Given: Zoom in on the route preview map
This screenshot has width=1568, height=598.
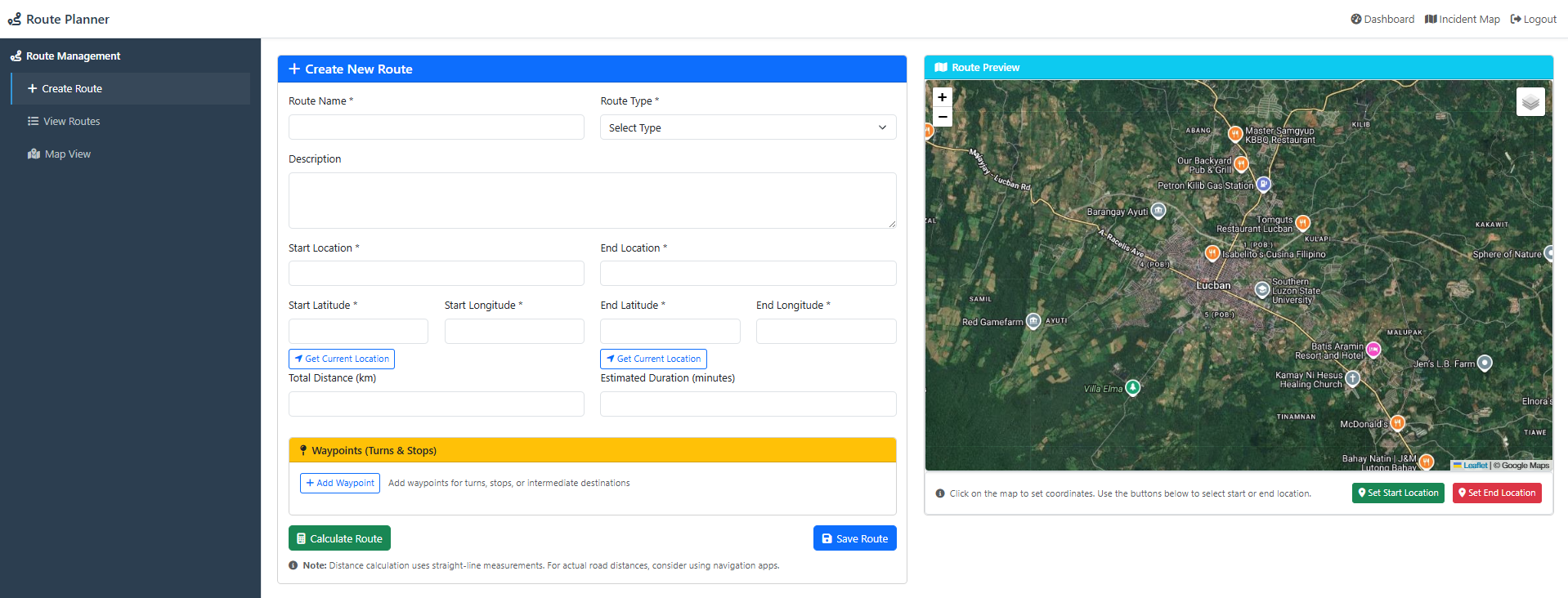Looking at the screenshot, I should [x=942, y=97].
